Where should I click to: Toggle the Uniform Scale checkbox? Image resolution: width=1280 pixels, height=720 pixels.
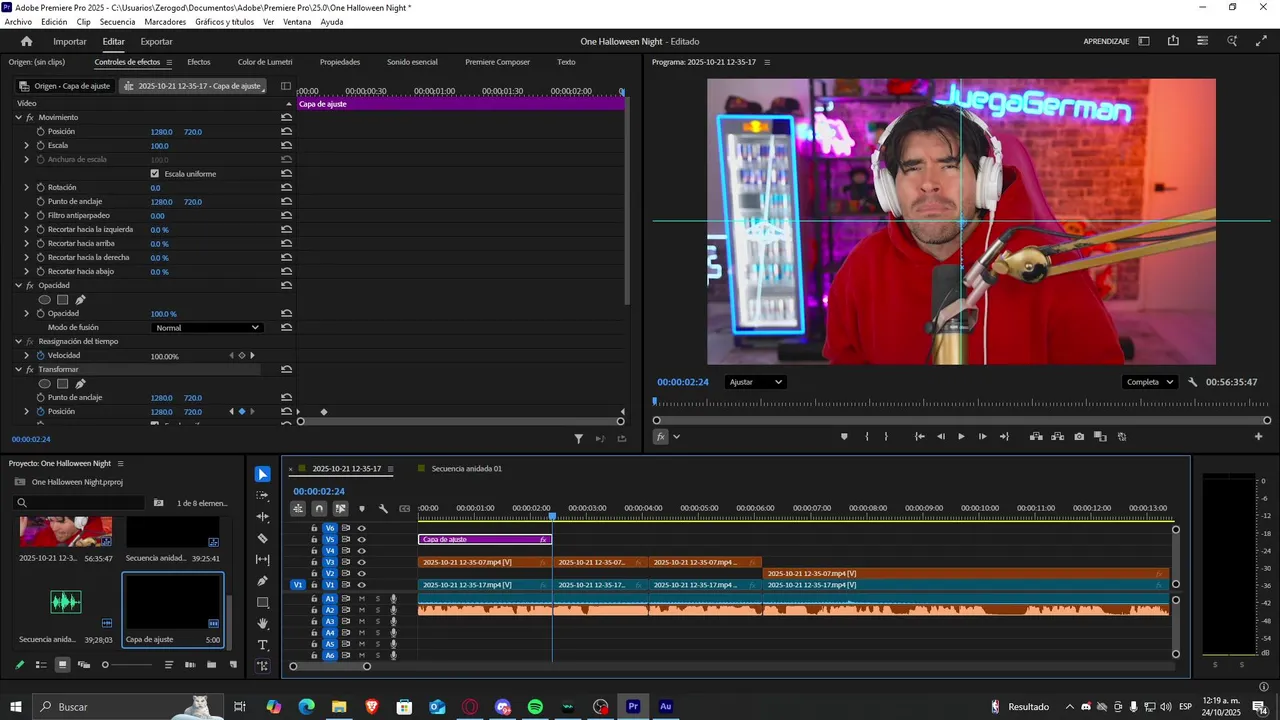click(154, 173)
